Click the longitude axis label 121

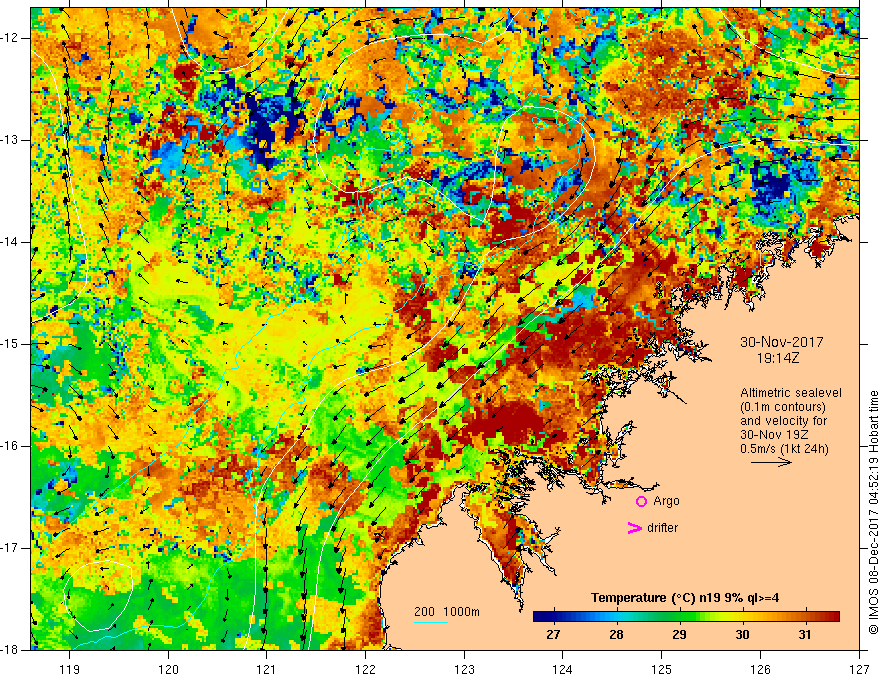(x=267, y=669)
